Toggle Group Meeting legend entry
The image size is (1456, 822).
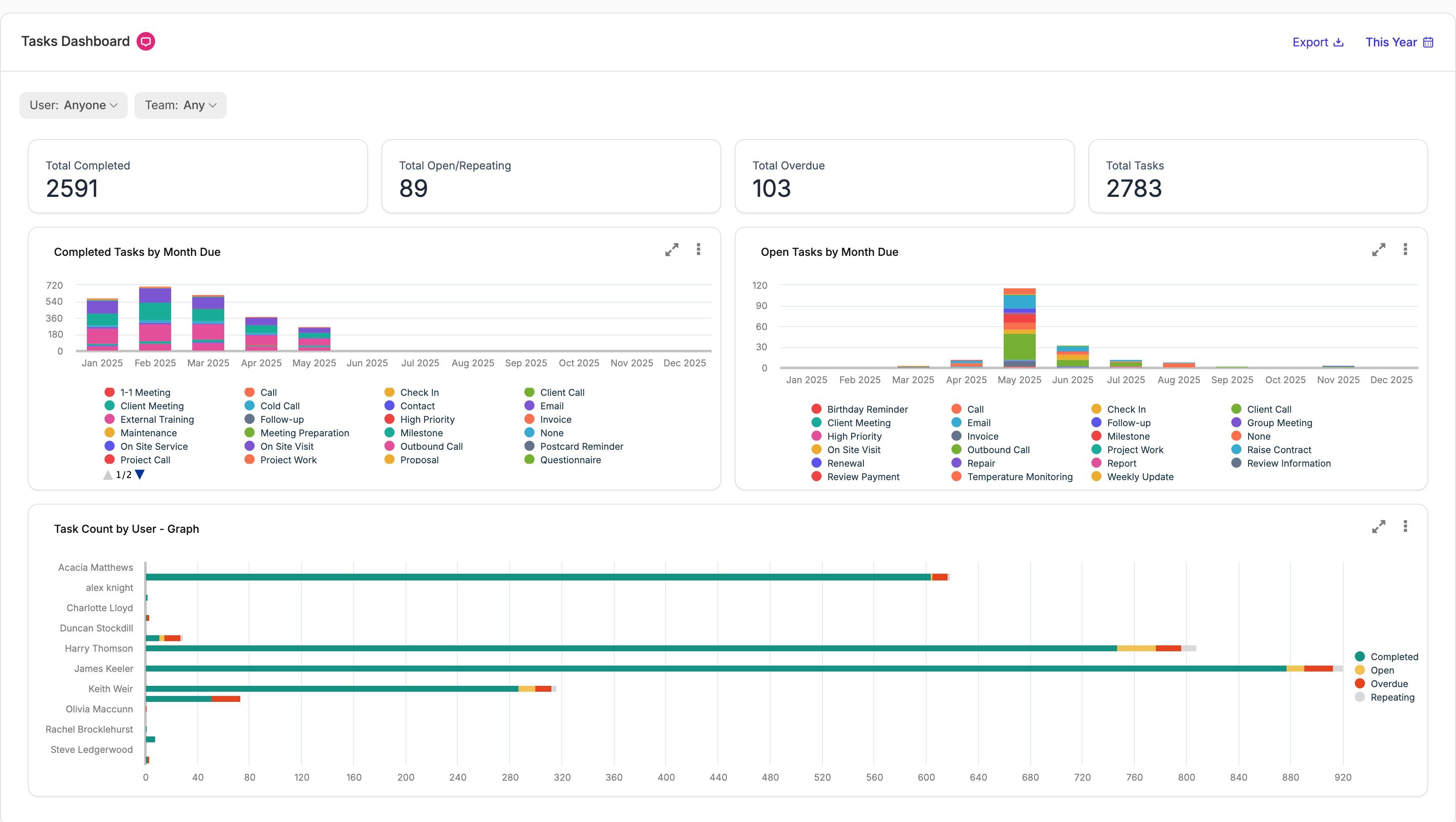tap(1272, 423)
